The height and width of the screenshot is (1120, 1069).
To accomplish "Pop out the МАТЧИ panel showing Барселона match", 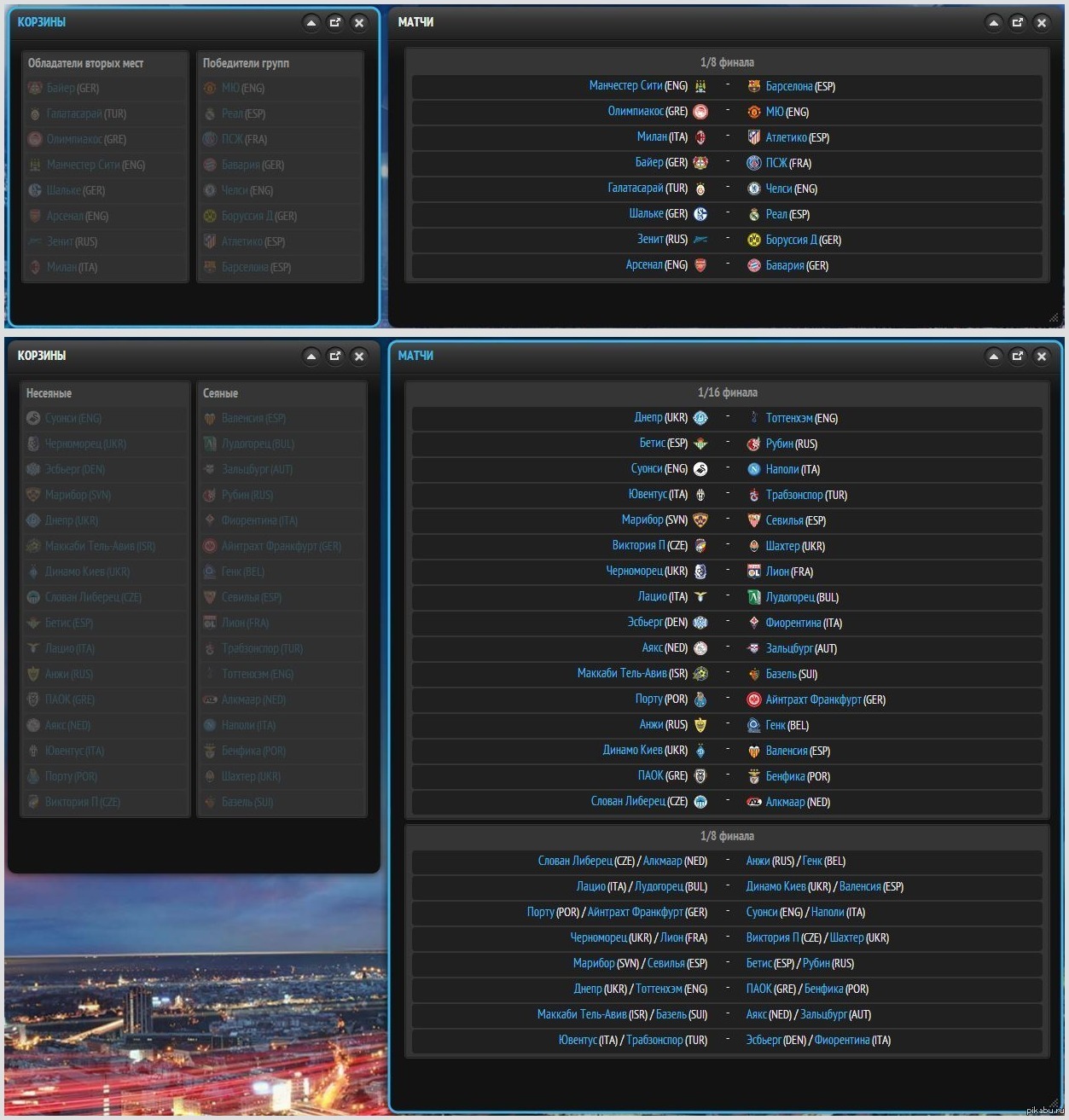I will pyautogui.click(x=1018, y=23).
